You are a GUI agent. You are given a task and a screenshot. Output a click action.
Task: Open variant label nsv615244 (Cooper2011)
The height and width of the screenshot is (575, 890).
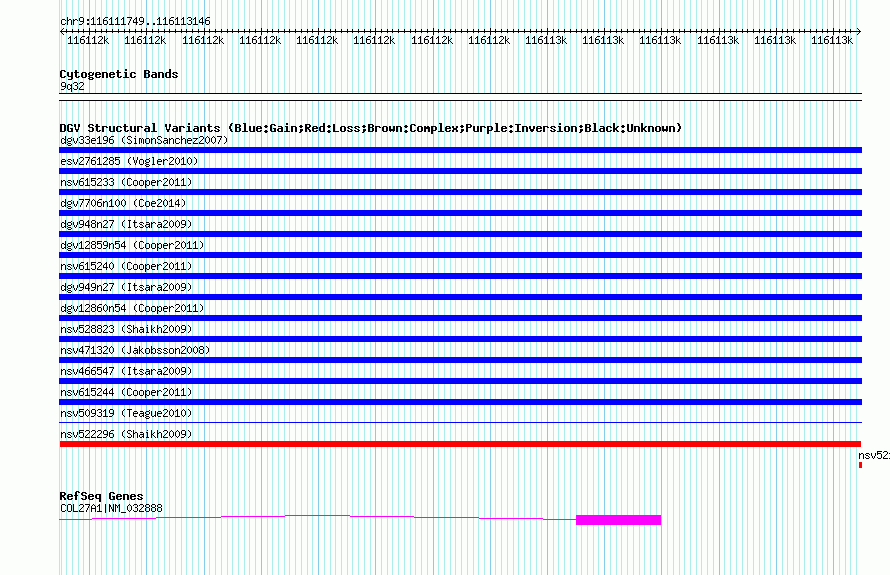coord(126,392)
